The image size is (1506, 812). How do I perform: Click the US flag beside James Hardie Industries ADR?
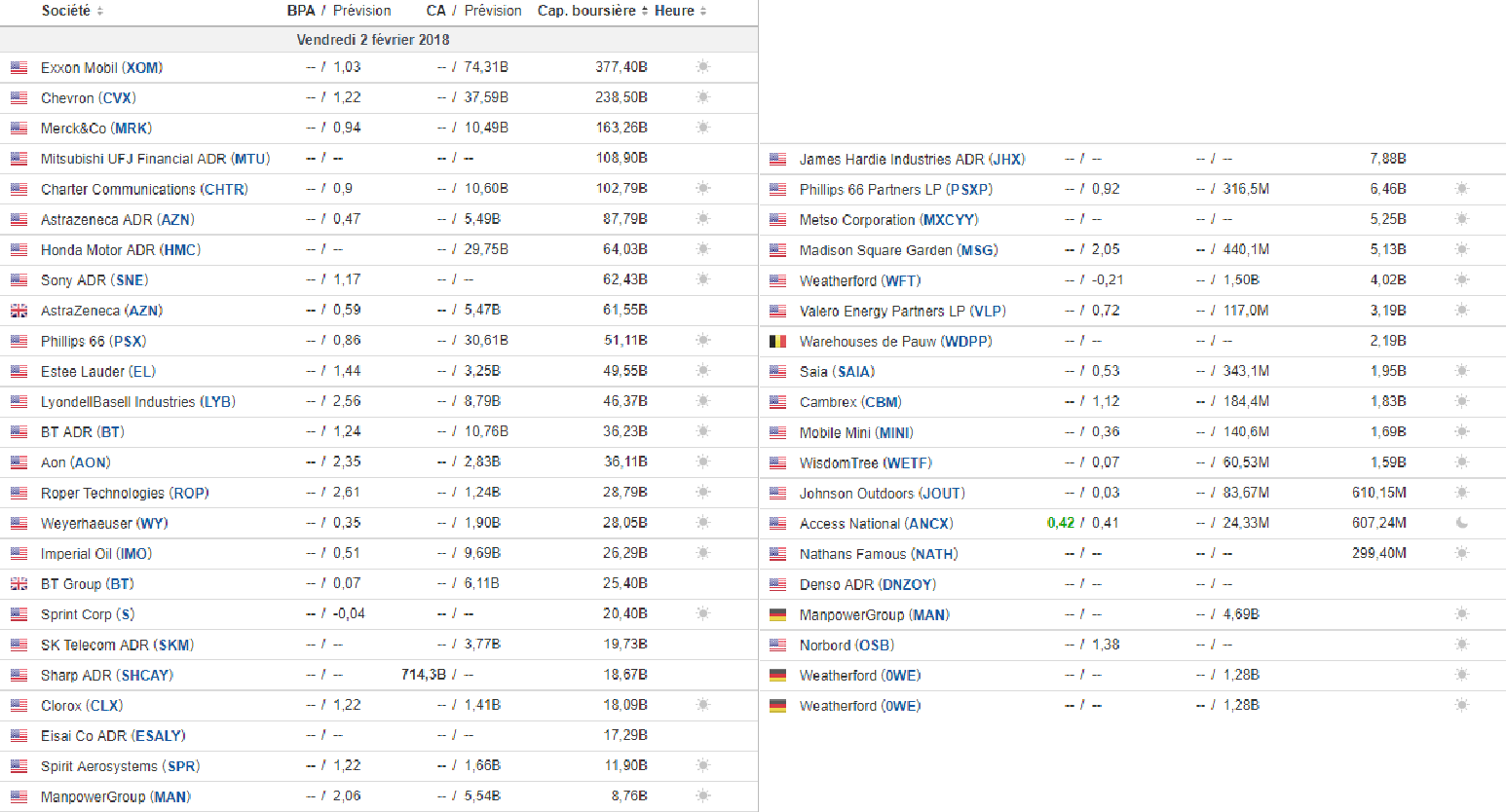click(777, 159)
